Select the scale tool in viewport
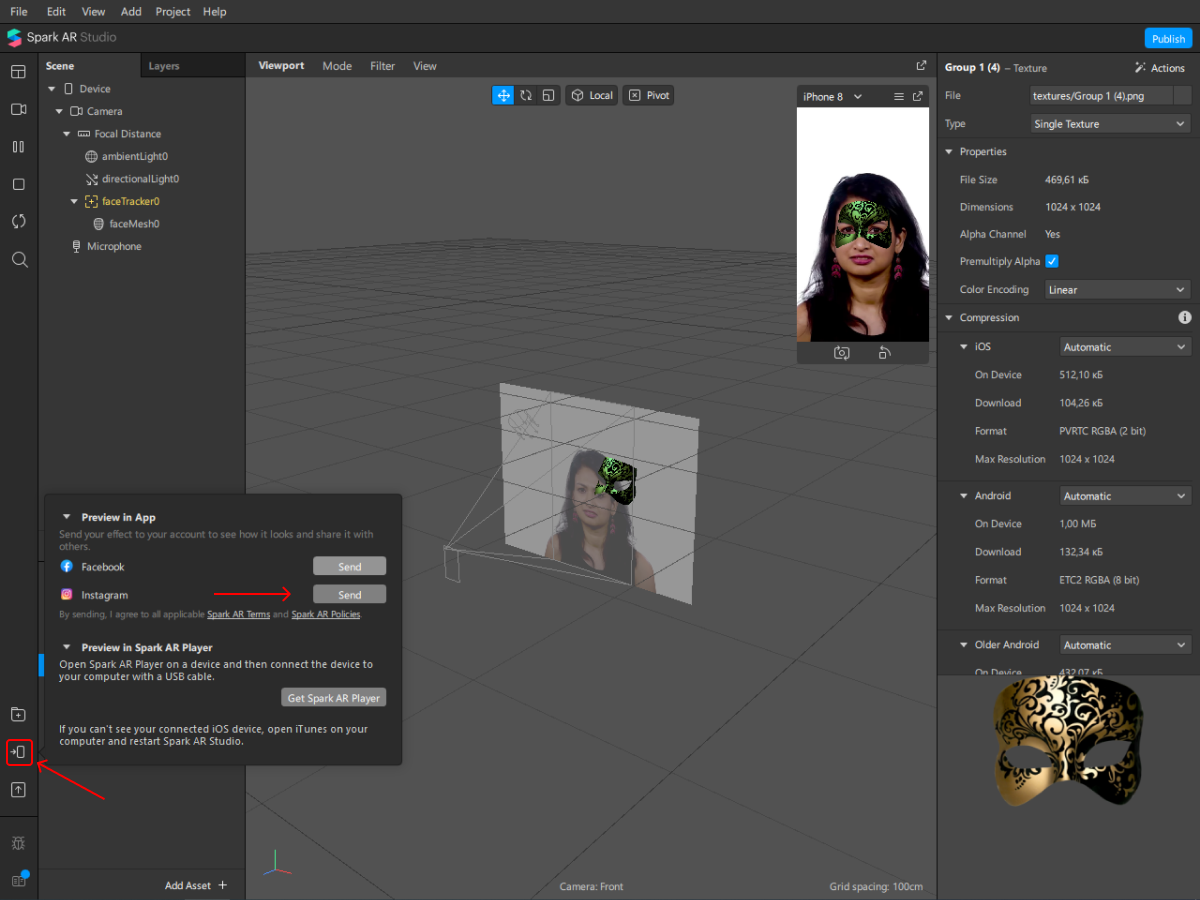Screen dimensions: 1200x900 point(548,95)
